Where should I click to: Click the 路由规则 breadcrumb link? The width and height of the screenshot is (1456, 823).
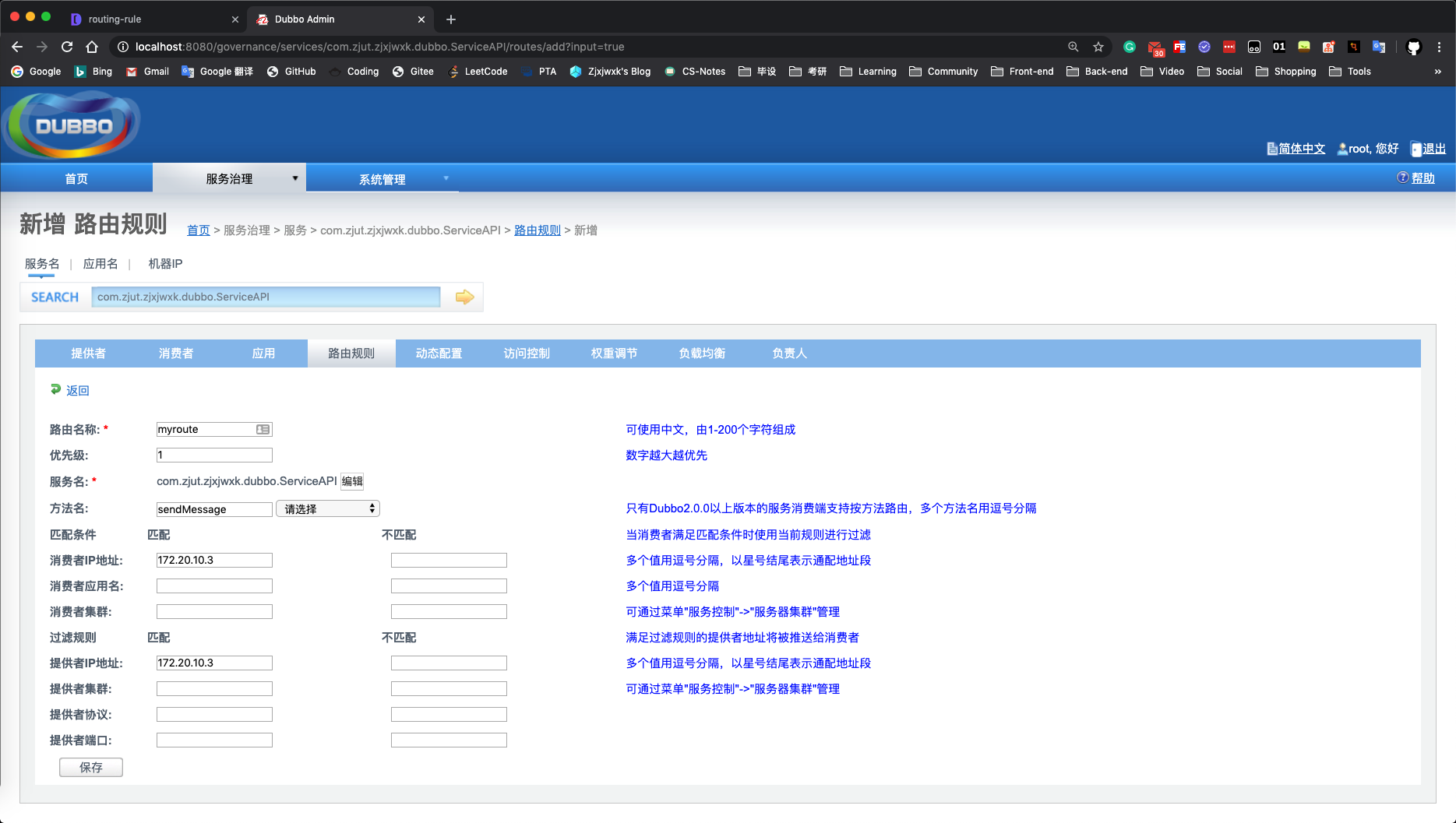tap(537, 230)
